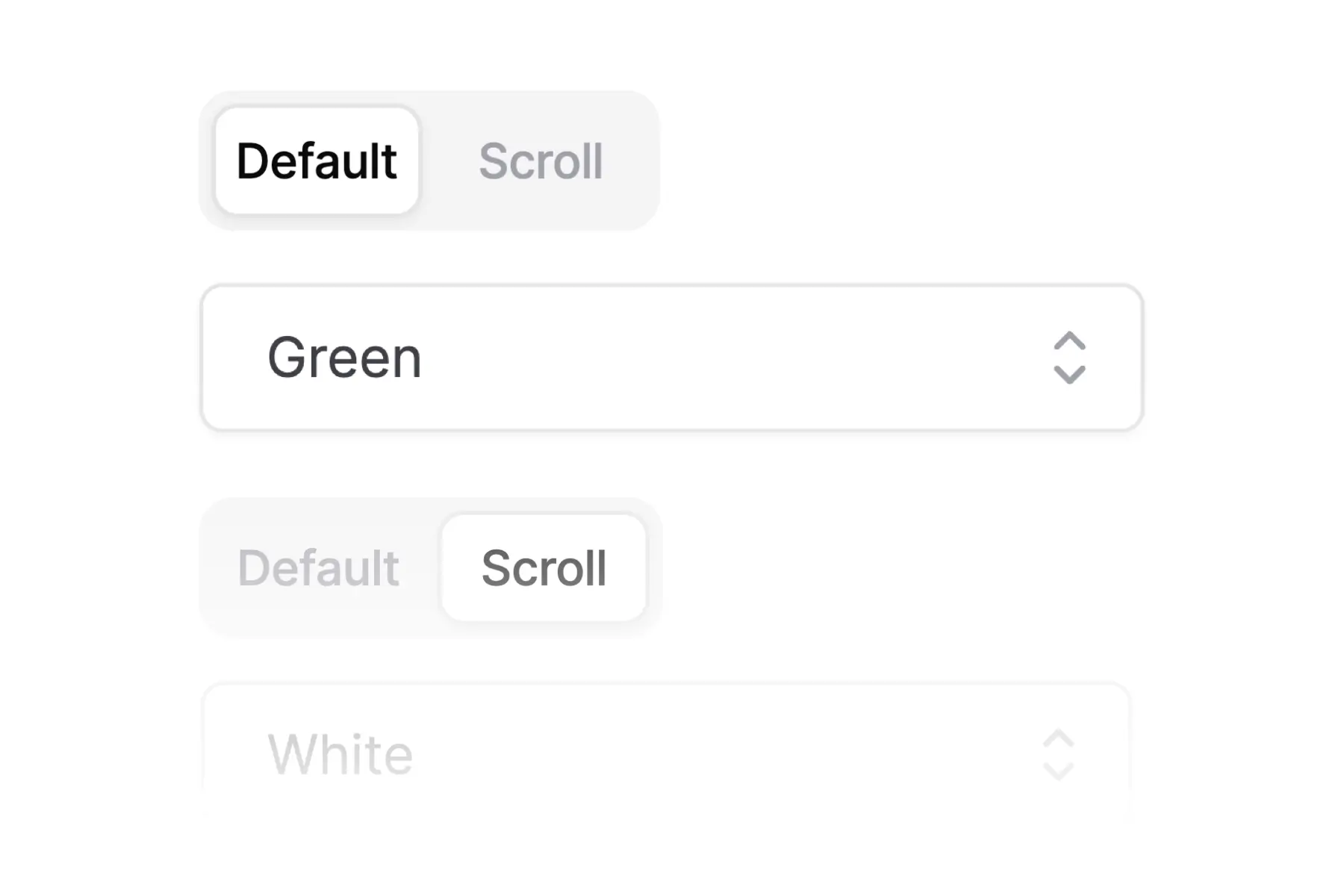This screenshot has width=1344, height=896.
Task: Select the Default segment above the Green dropdown
Action: (317, 161)
